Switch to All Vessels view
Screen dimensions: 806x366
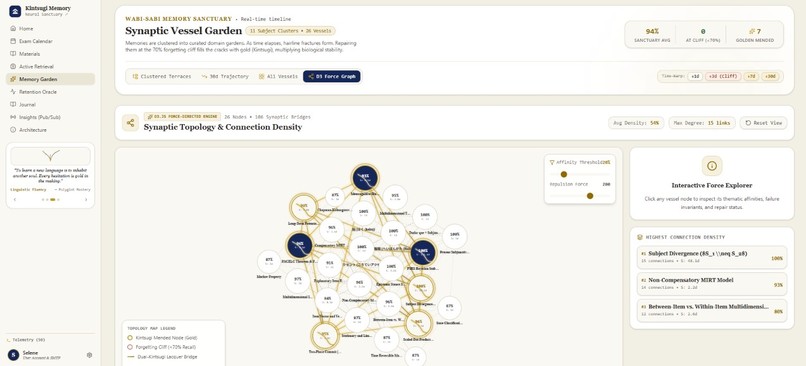pos(278,76)
